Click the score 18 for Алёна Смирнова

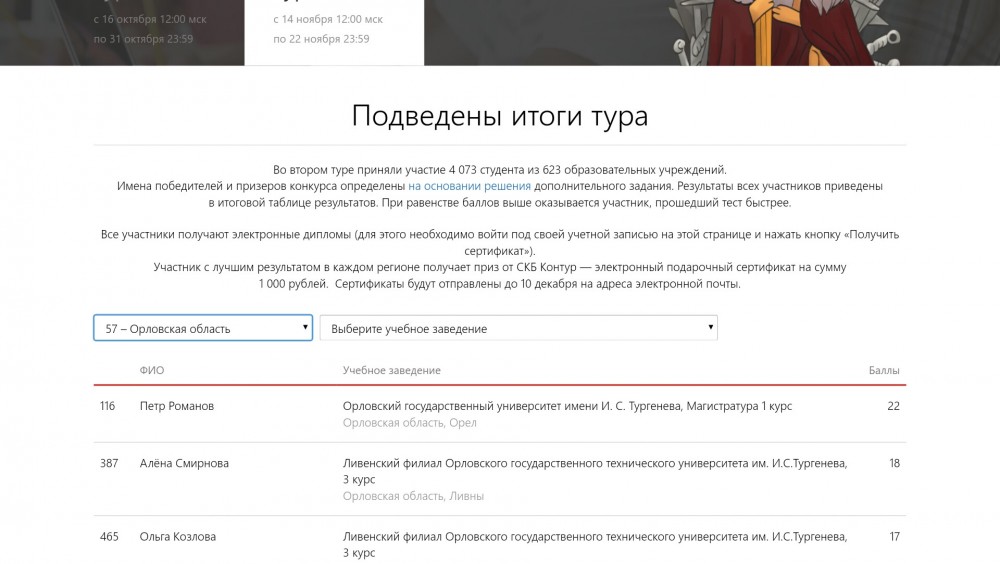tap(894, 463)
